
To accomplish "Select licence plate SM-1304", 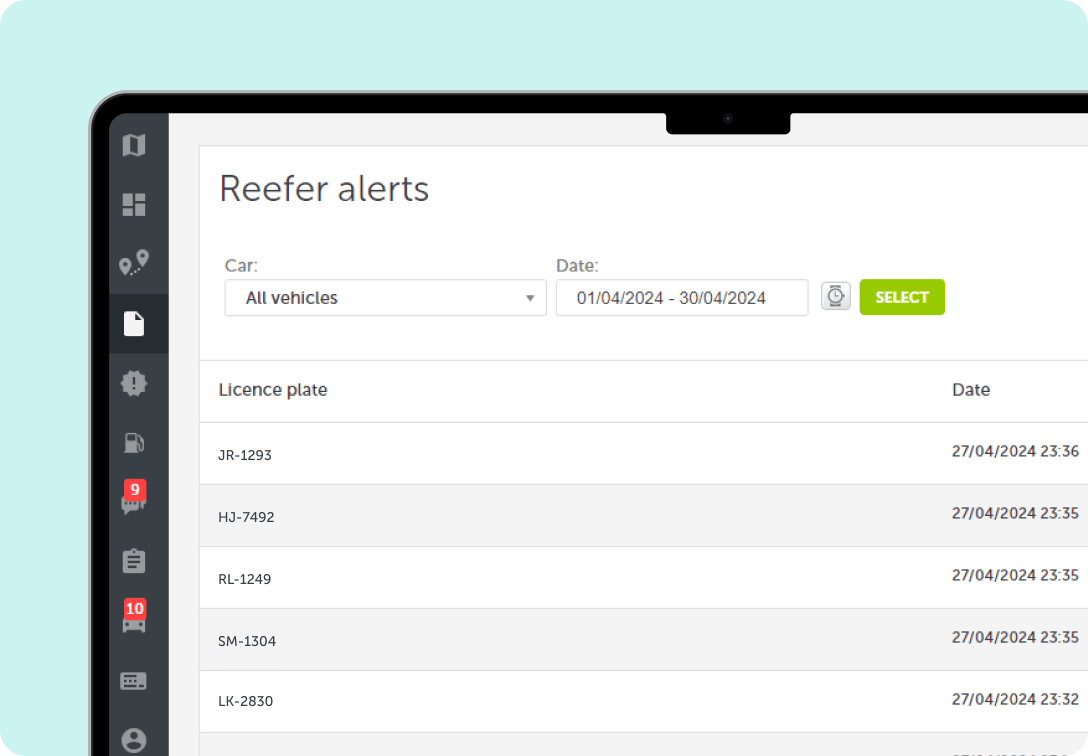I will pos(247,641).
